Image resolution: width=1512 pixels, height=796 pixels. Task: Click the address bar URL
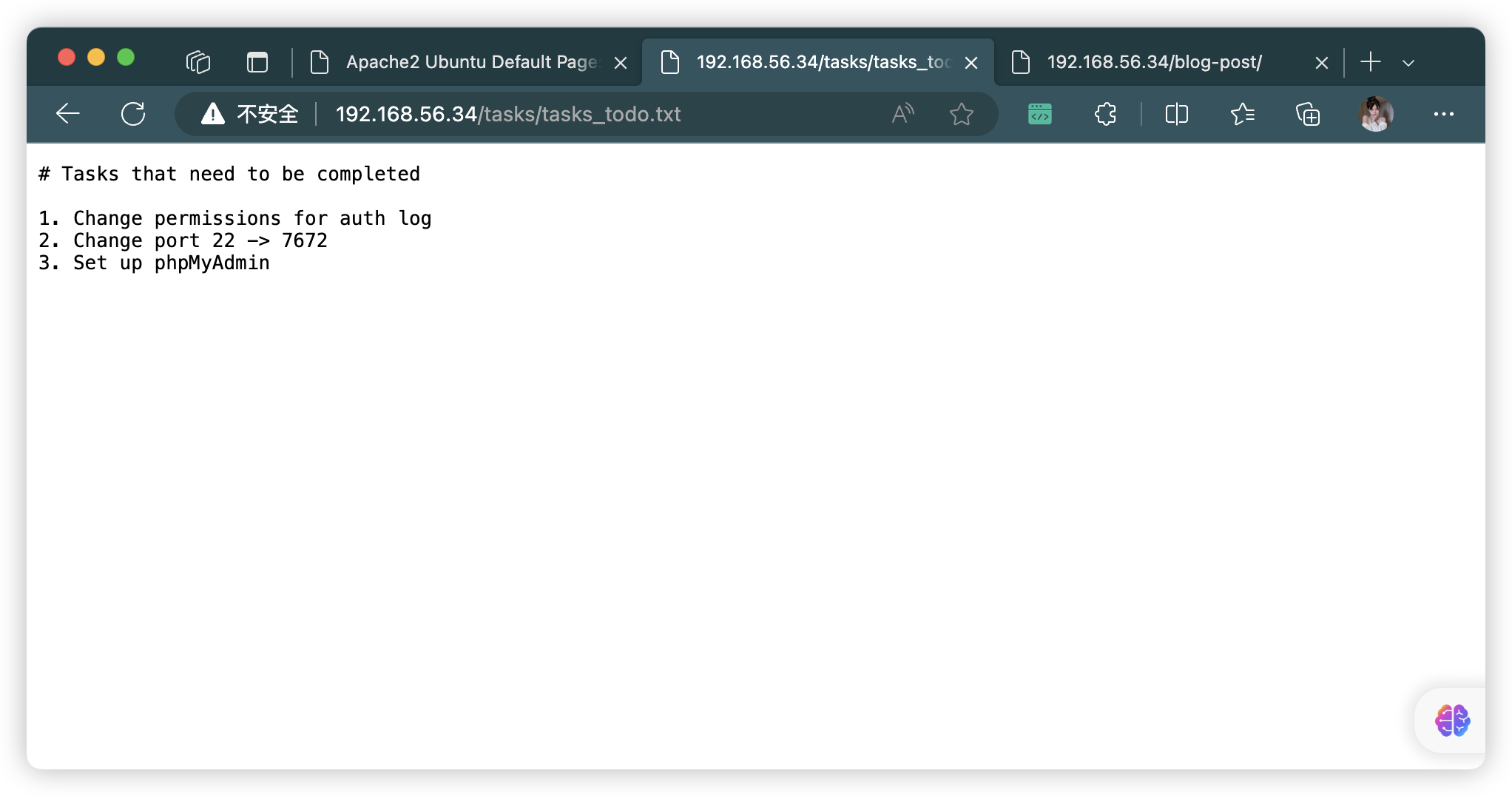point(508,114)
